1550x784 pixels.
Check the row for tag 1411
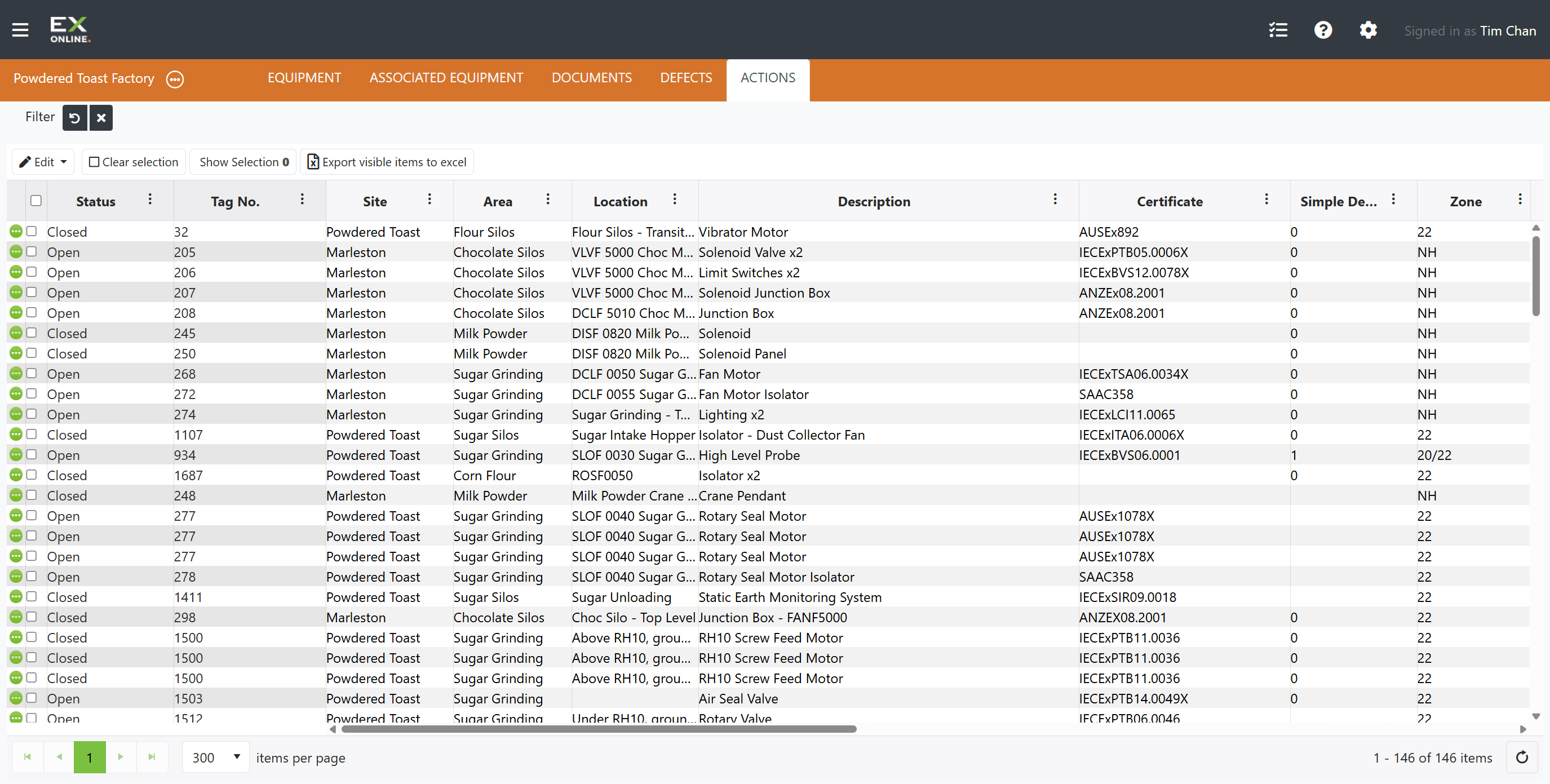pyautogui.click(x=32, y=596)
